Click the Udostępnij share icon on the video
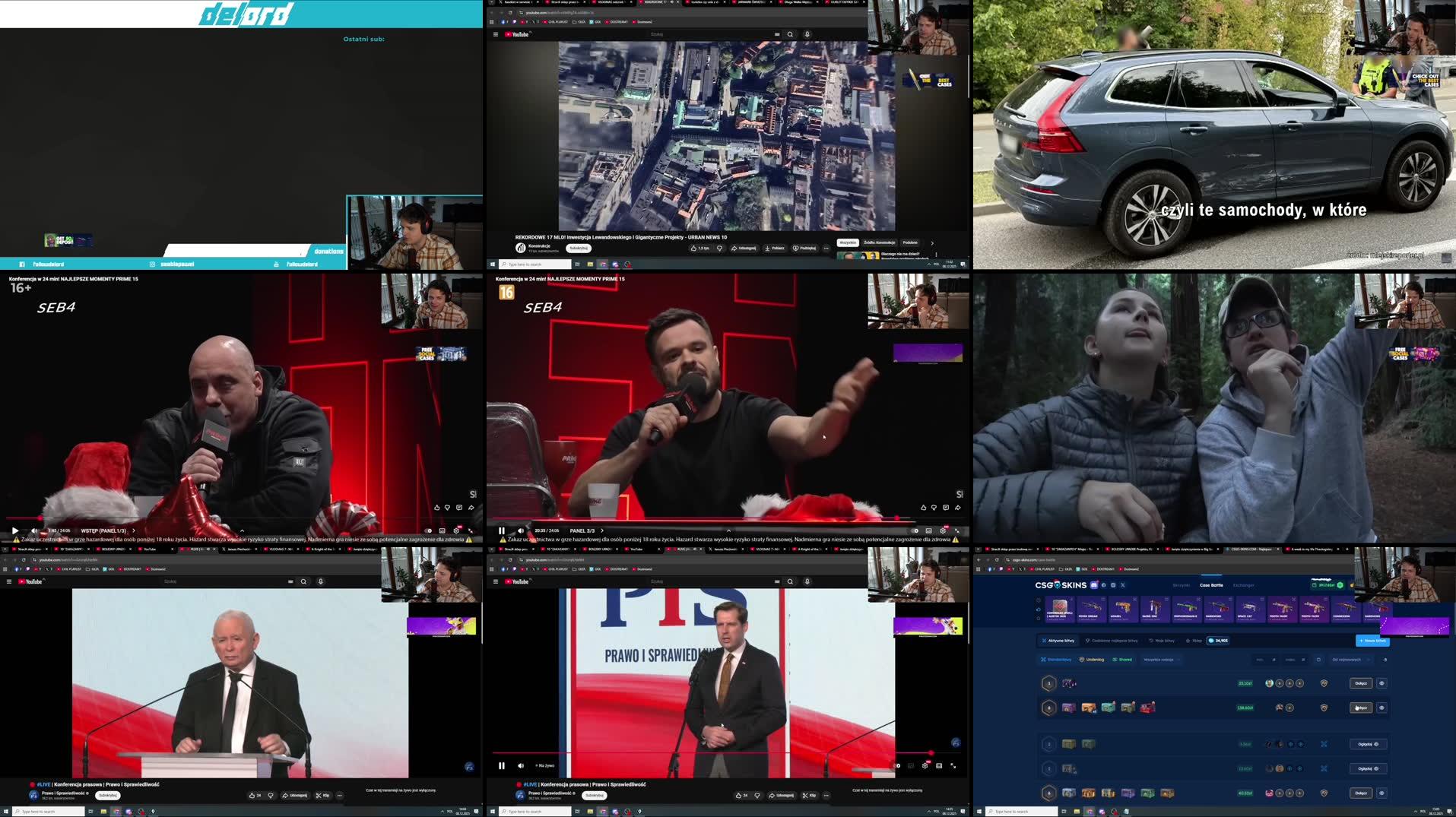Screen dimensions: 1456x817 [x=743, y=248]
